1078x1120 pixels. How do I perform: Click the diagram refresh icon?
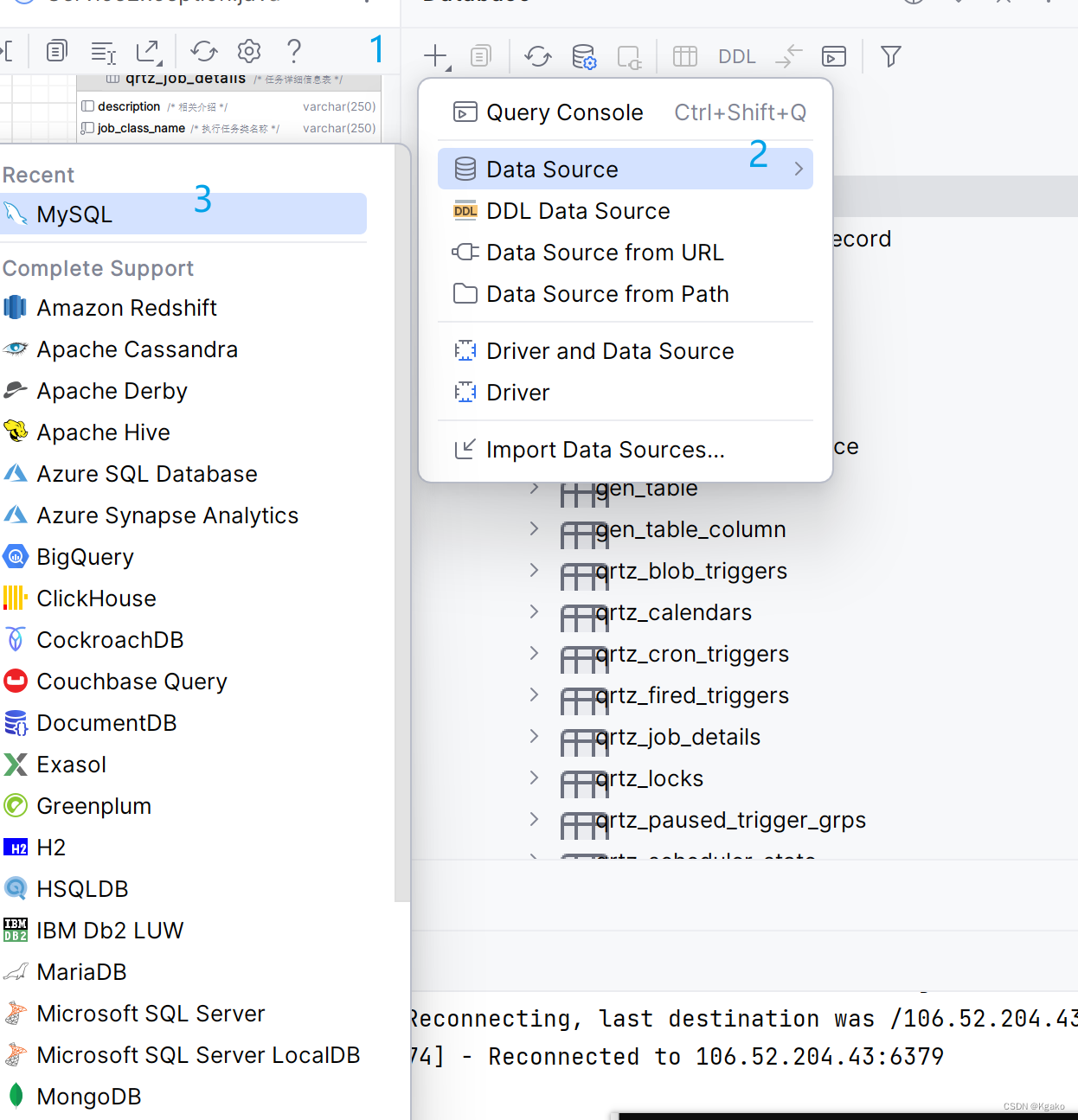[x=204, y=51]
